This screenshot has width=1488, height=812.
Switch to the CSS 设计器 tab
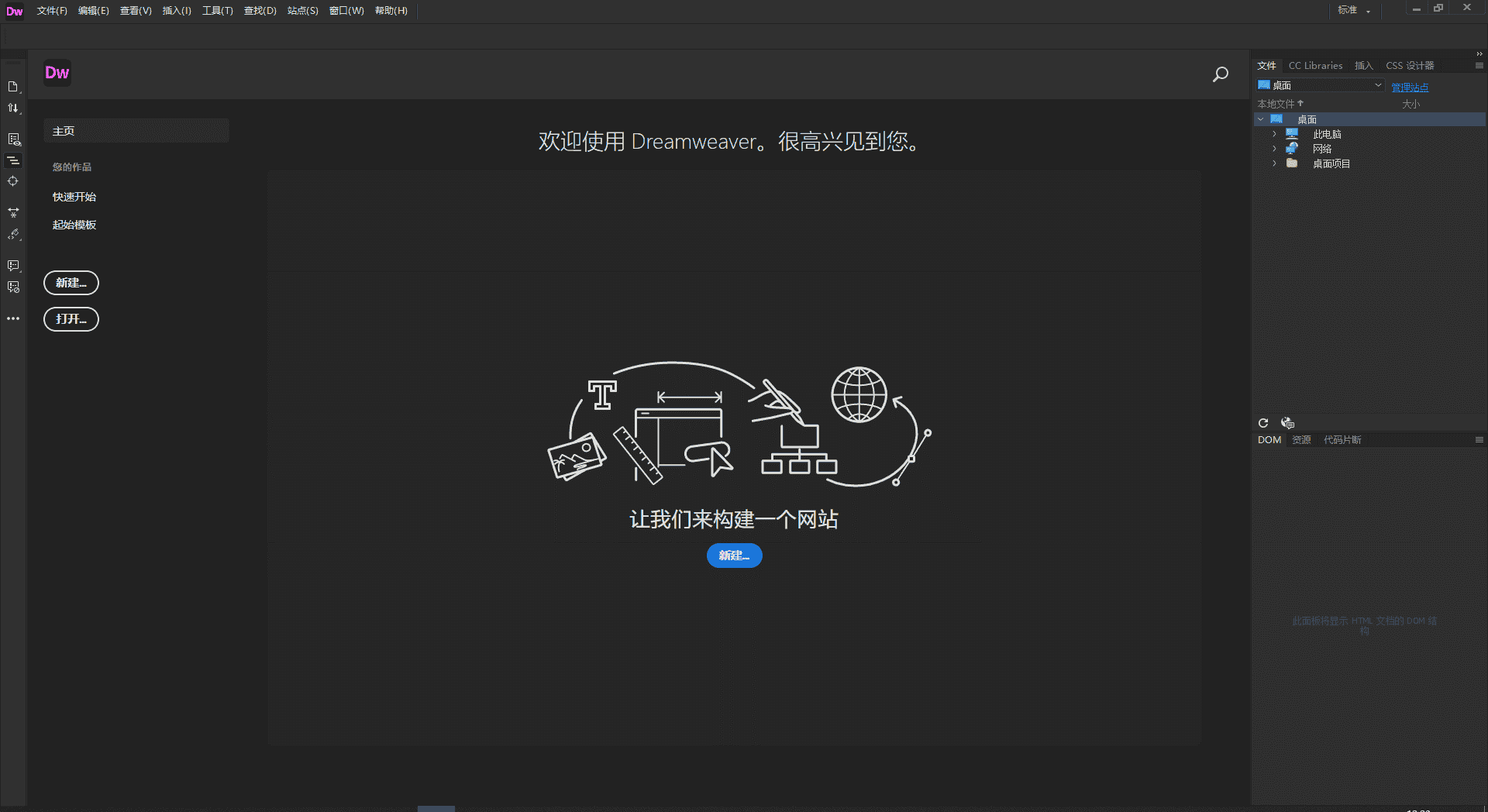point(1410,66)
